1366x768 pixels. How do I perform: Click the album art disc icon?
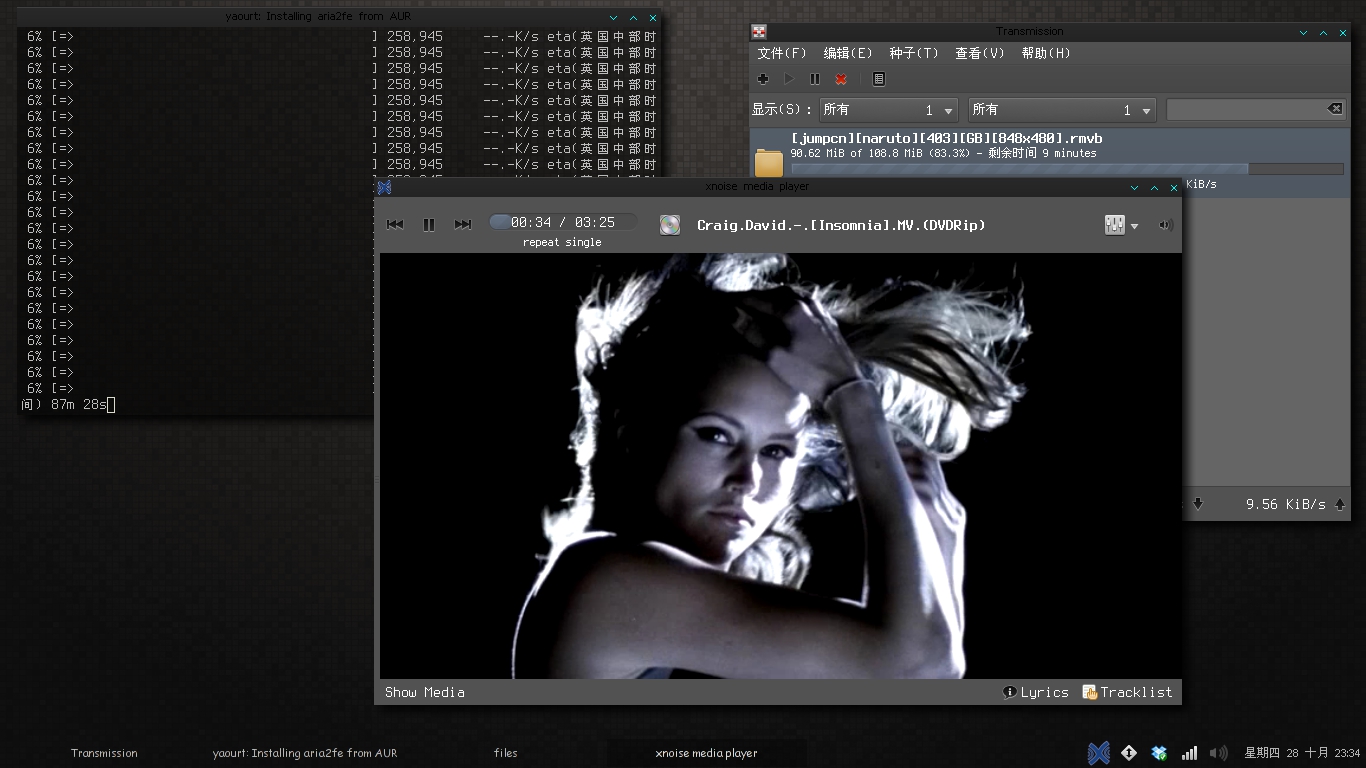click(670, 225)
